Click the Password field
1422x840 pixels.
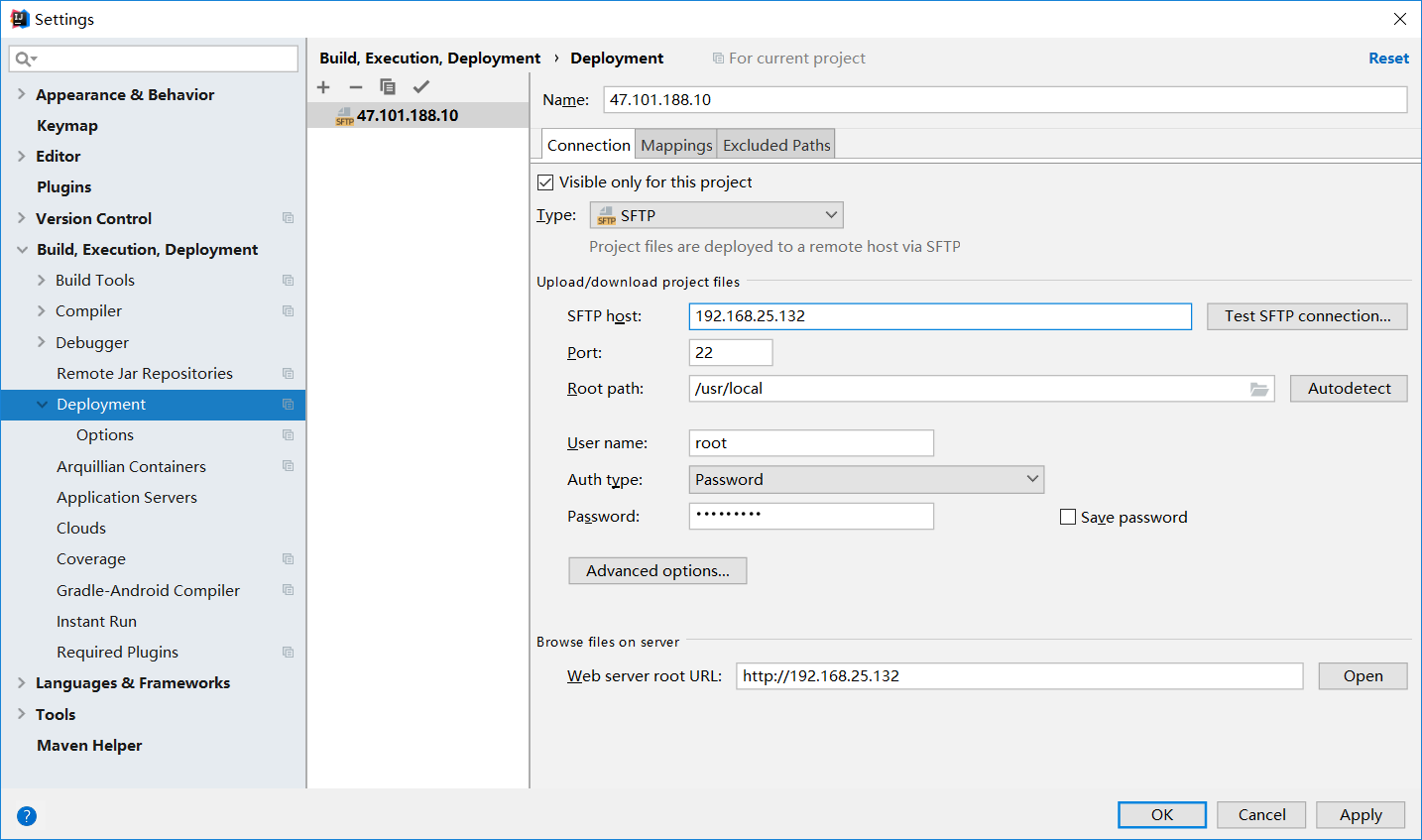[x=811, y=516]
